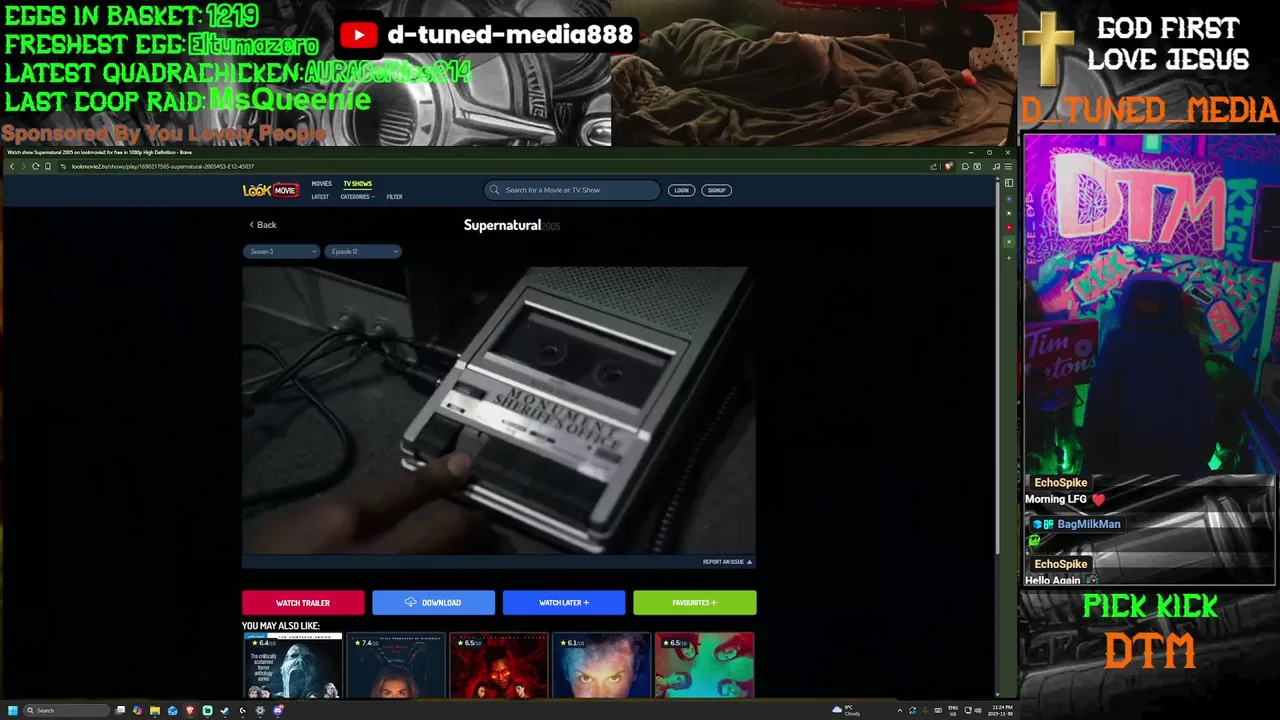Open File Explorer from the taskbar

155,710
